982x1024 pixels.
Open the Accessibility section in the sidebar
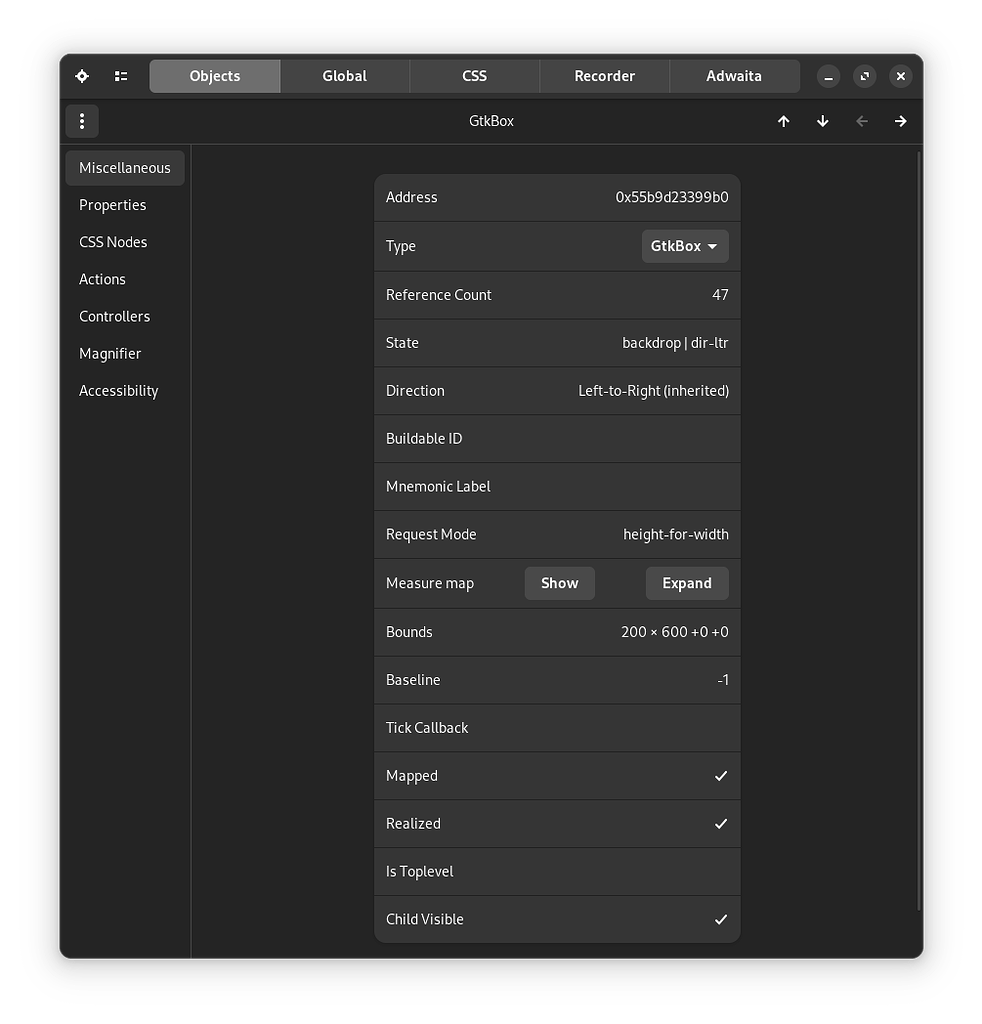[x=118, y=390]
